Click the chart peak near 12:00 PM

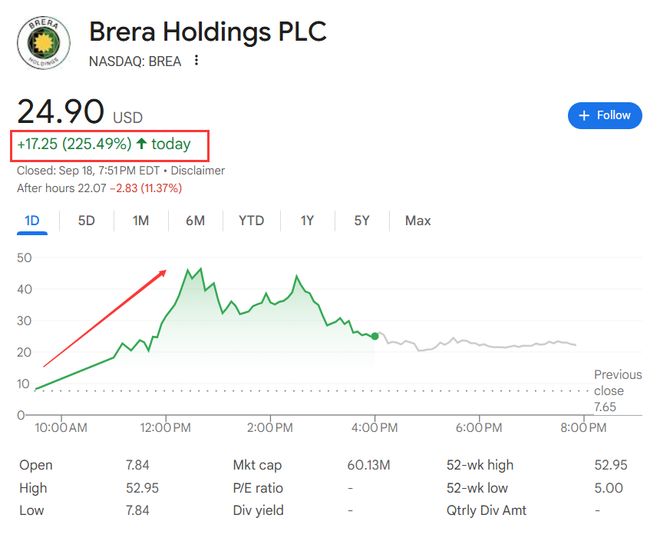tap(187, 269)
